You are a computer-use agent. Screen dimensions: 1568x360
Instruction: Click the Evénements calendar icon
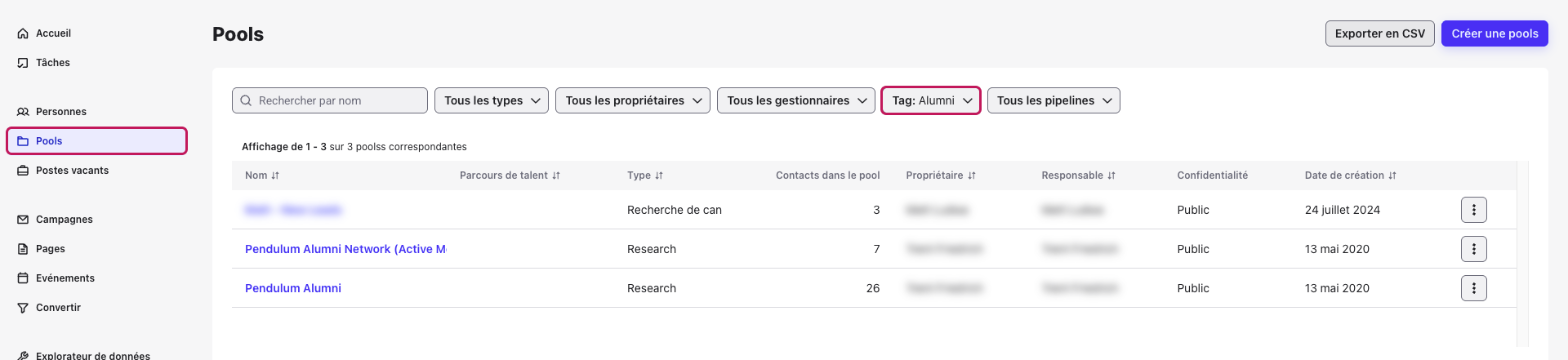point(23,278)
